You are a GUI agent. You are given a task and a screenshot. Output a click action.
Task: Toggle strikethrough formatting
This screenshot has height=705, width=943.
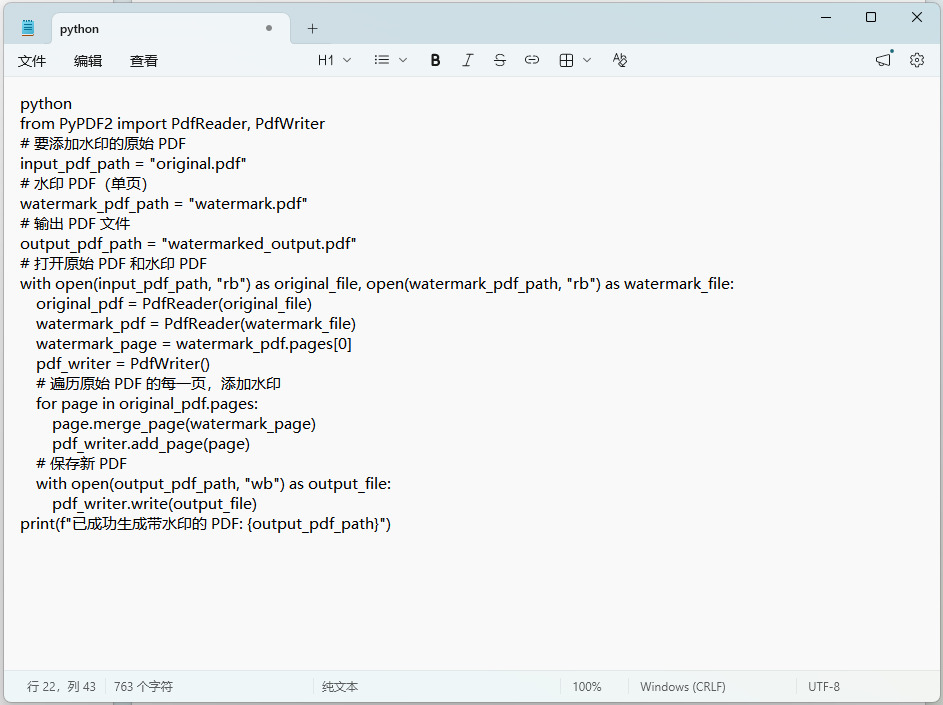[x=500, y=60]
